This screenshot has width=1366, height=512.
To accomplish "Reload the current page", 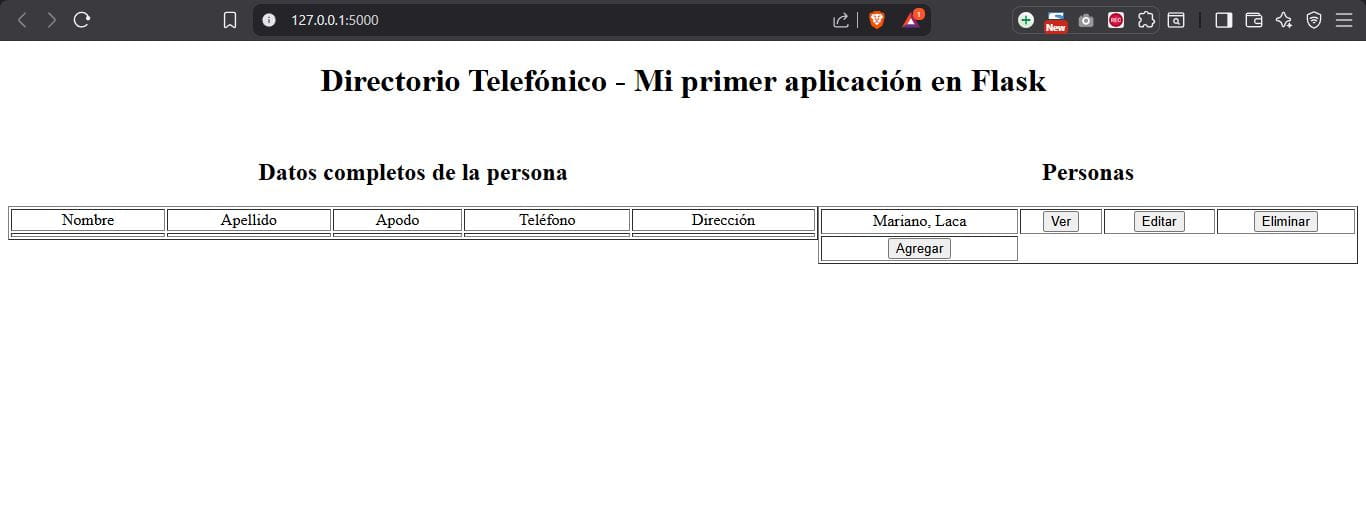I will [82, 19].
